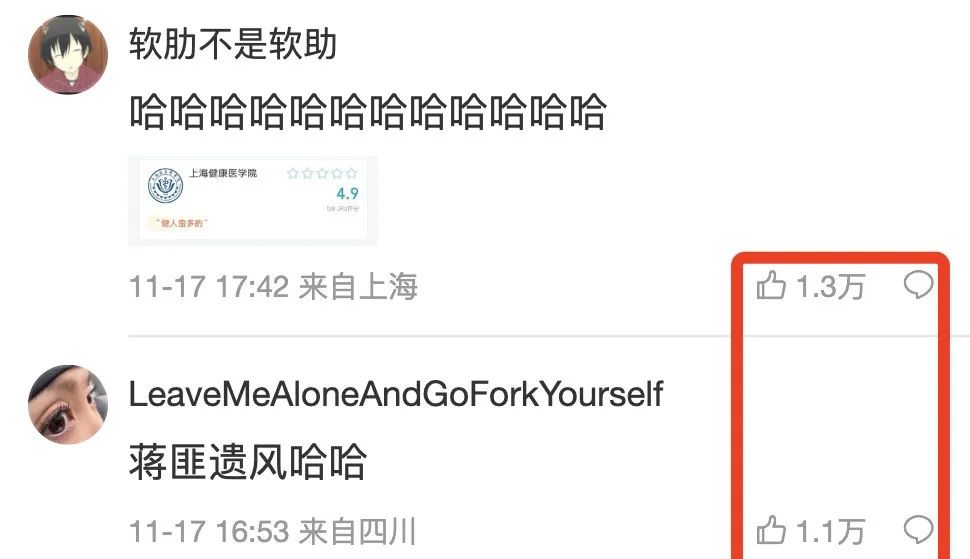Click the 4.9 rating score in the image

pyautogui.click(x=347, y=194)
